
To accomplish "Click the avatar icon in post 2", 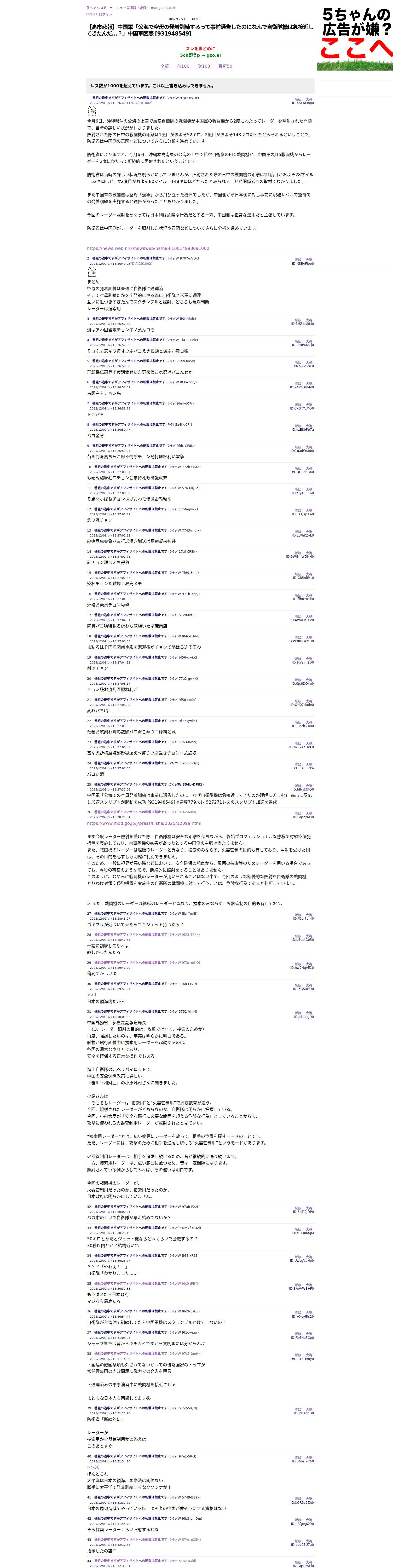I will [92, 272].
